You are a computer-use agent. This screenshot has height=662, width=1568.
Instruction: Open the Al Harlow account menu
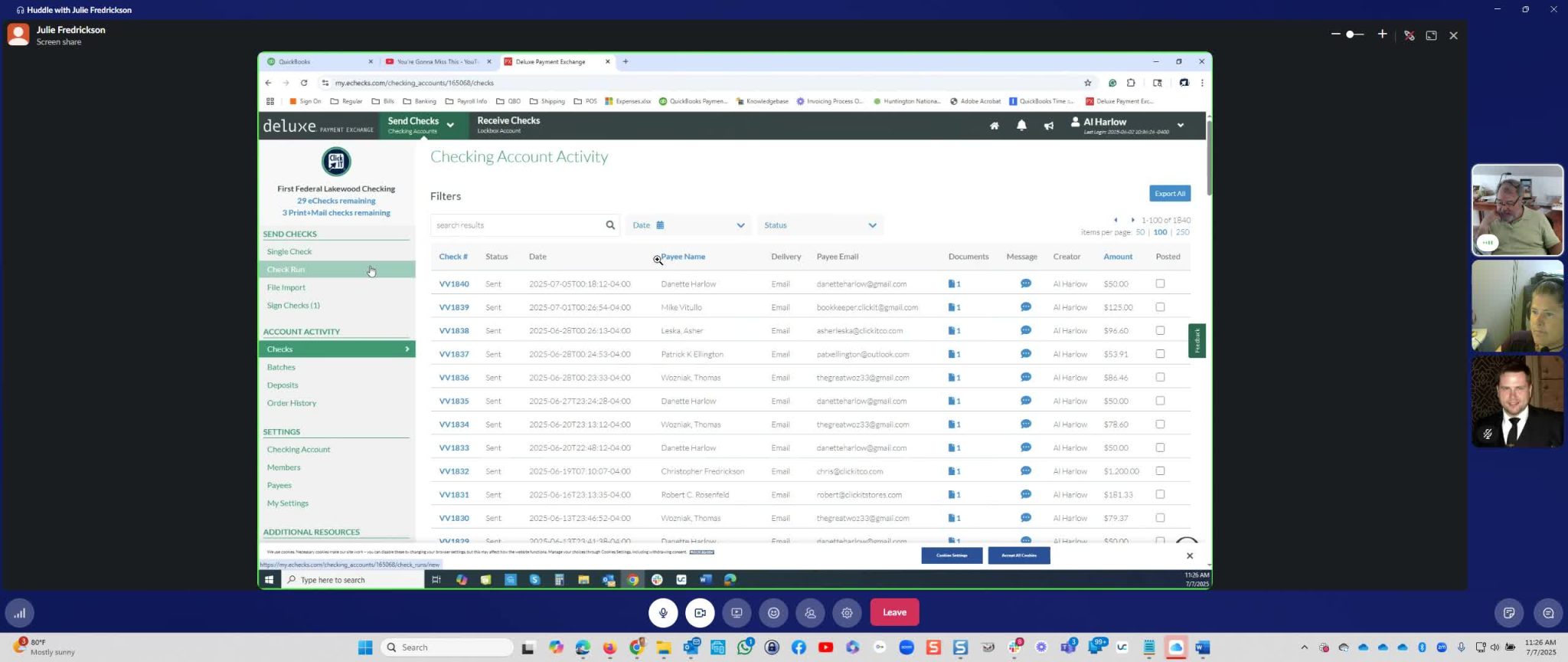click(1127, 125)
